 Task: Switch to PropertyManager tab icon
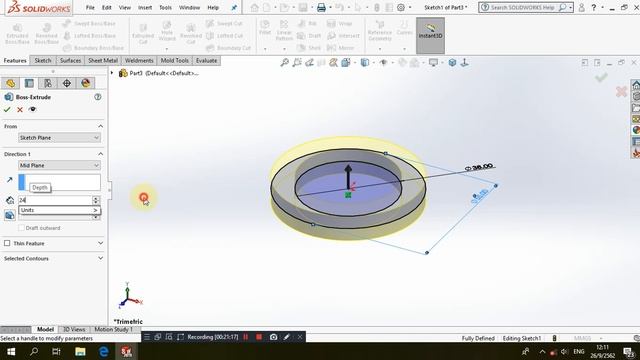[x=29, y=83]
